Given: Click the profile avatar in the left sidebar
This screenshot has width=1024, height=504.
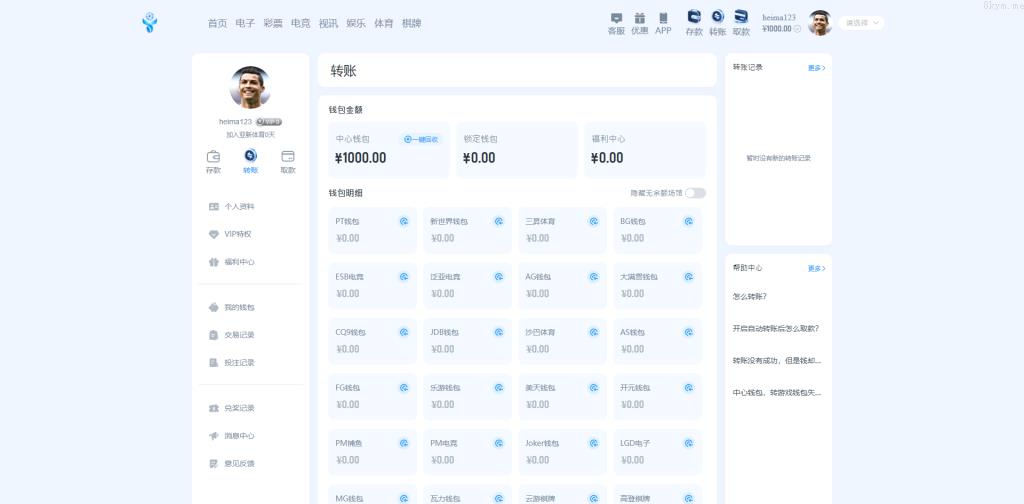Looking at the screenshot, I should click(x=250, y=87).
